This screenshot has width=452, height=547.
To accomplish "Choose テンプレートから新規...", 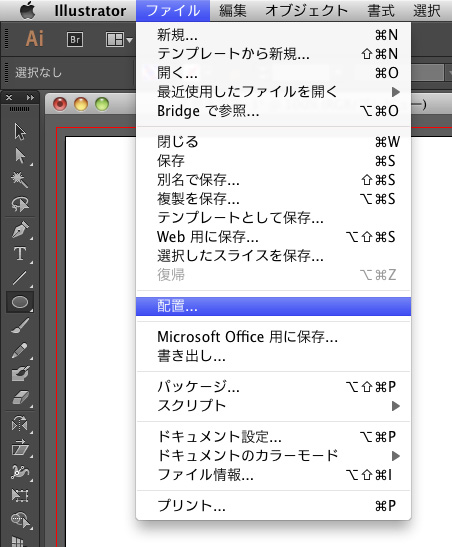I will 273,54.
